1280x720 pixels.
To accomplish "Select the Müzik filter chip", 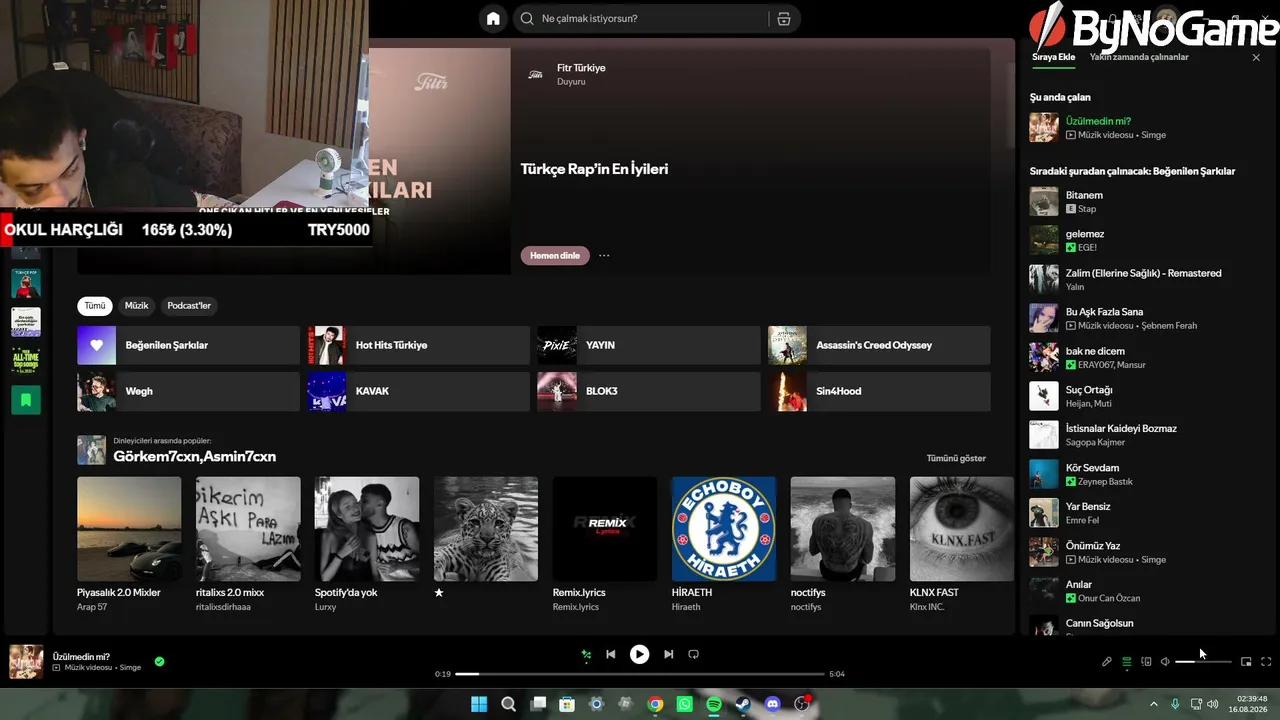I will coord(136,305).
